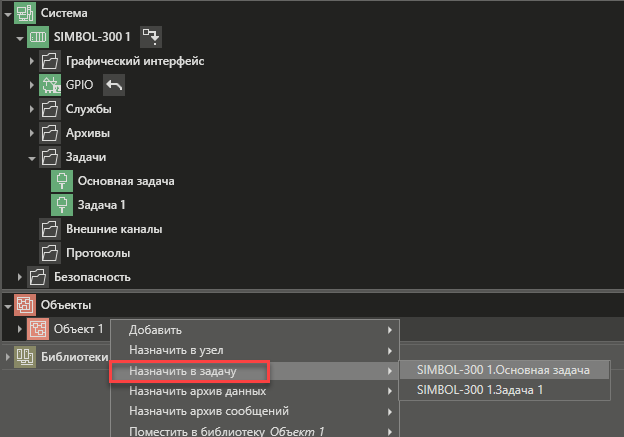Collapse the Объекты section
Image resolution: width=624 pixels, height=437 pixels.
coord(8,306)
